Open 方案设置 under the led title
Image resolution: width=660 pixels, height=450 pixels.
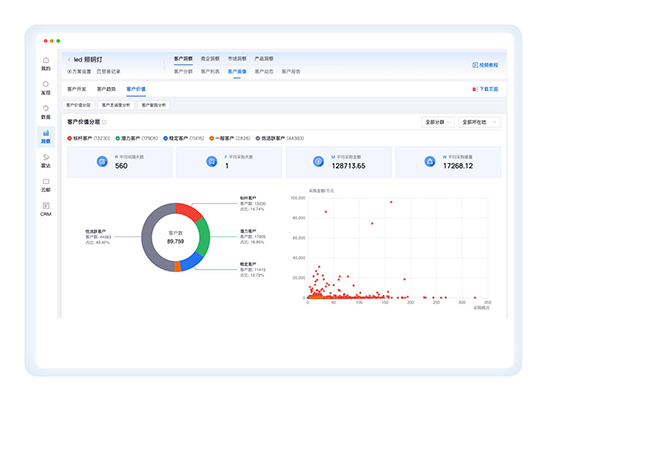(x=79, y=72)
